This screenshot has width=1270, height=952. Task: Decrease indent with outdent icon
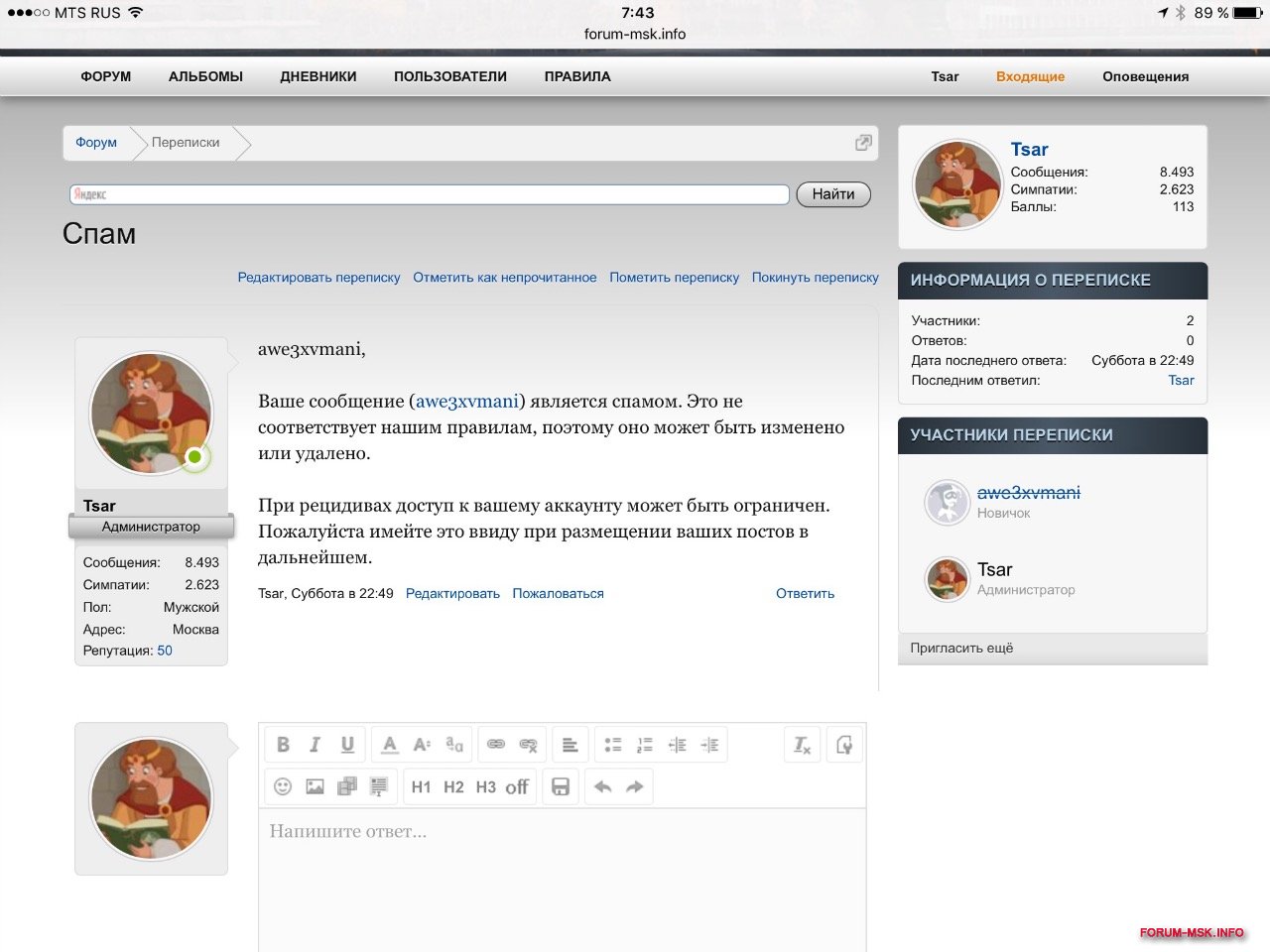[678, 745]
